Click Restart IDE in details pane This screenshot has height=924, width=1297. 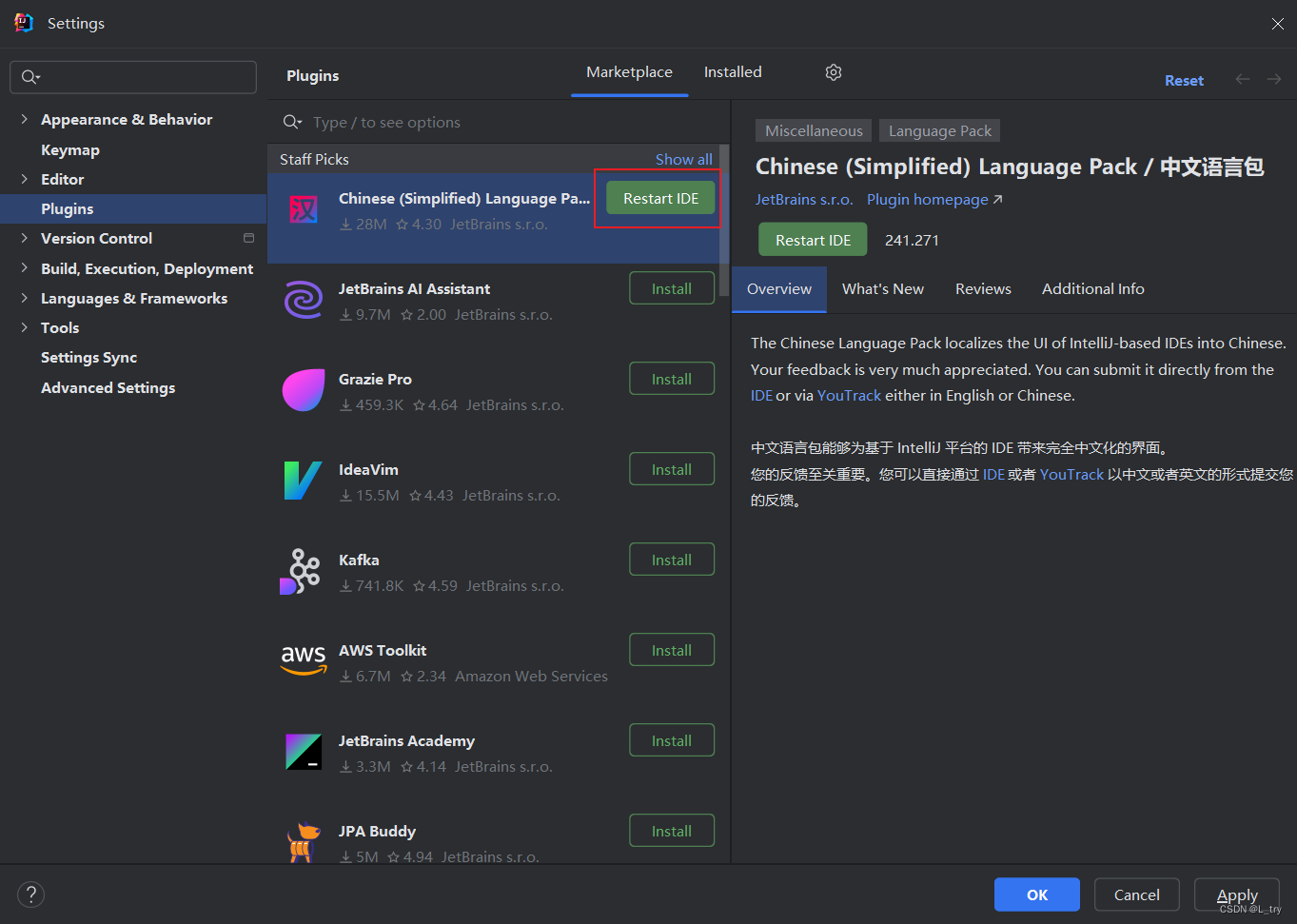pos(813,240)
